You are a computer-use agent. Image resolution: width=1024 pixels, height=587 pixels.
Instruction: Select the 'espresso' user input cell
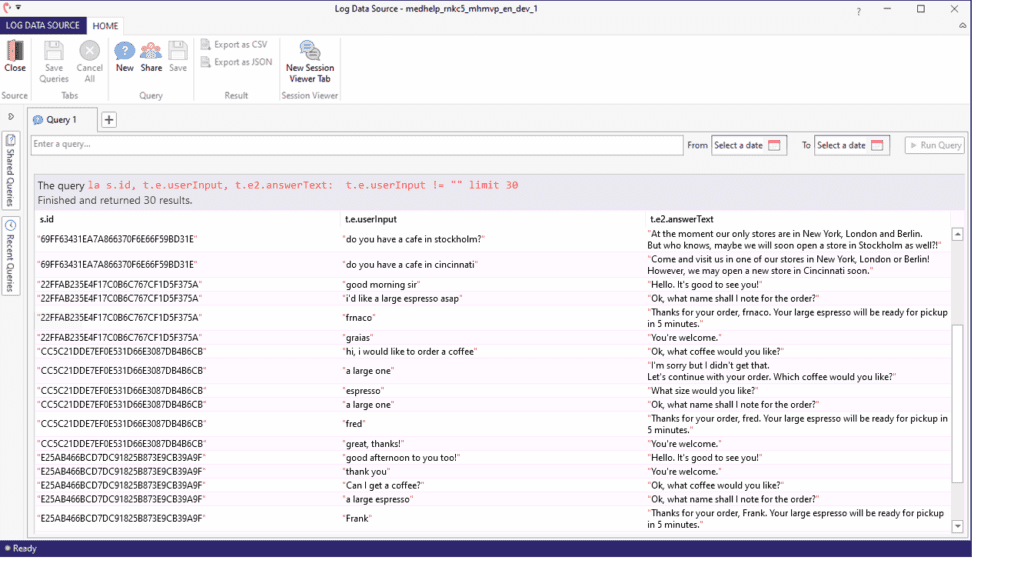[x=363, y=390]
